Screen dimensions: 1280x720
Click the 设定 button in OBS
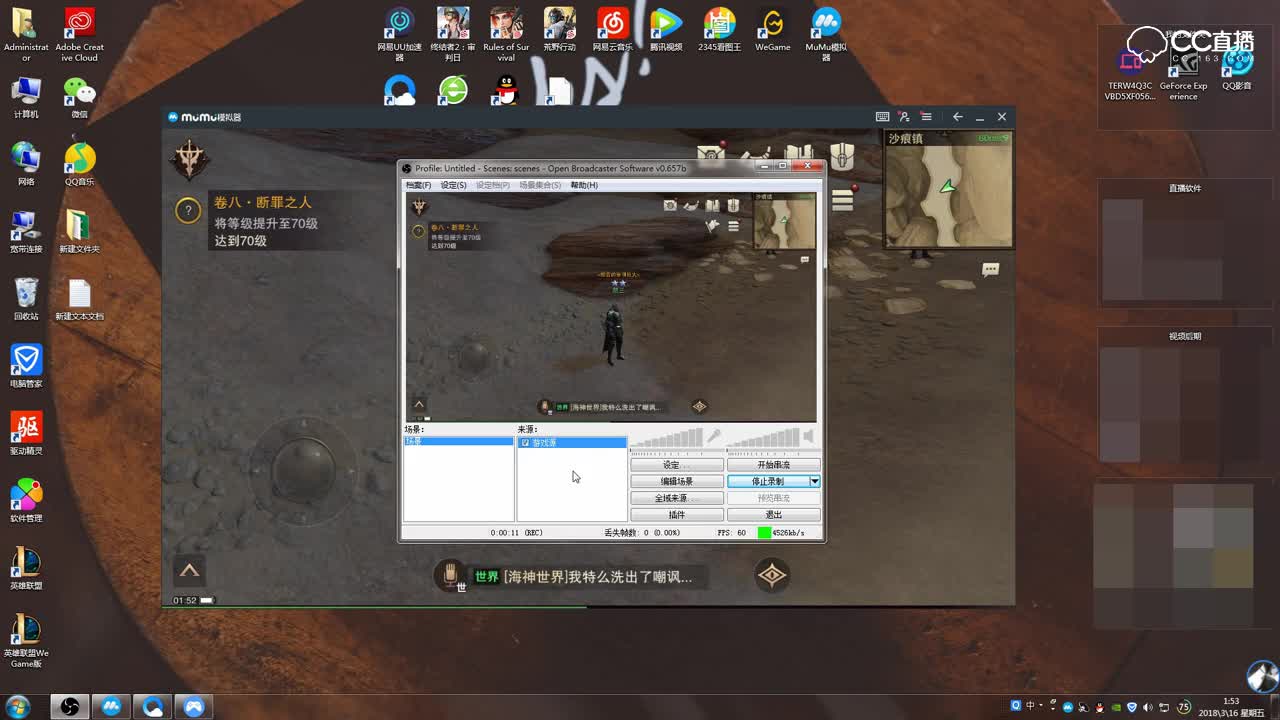coord(677,465)
